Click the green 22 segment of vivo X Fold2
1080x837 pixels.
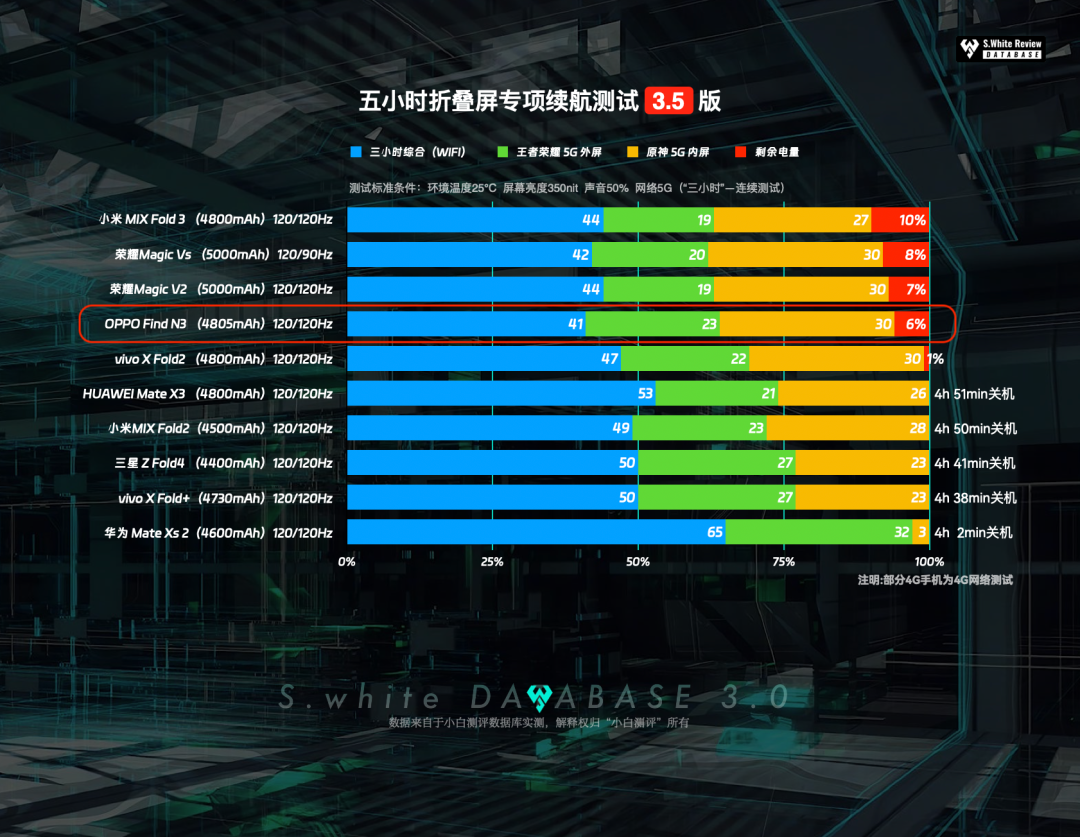685,358
